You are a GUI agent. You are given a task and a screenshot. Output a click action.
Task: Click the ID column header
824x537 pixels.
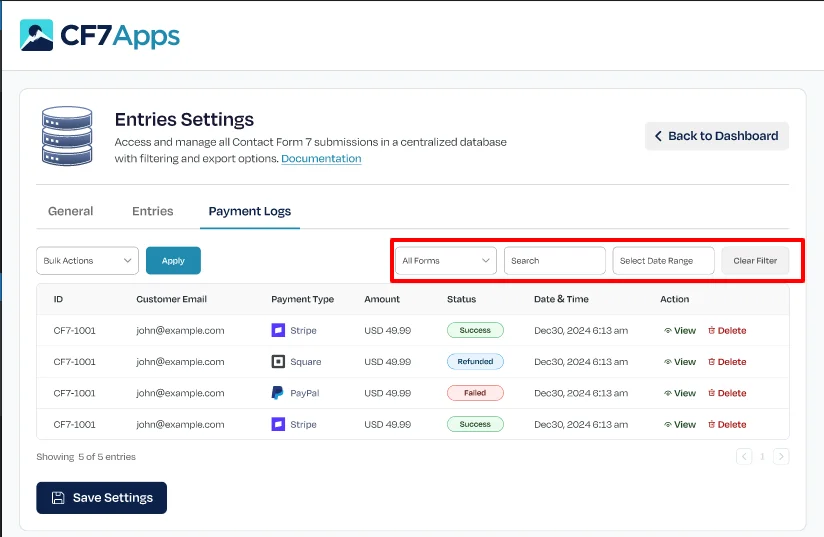click(58, 299)
